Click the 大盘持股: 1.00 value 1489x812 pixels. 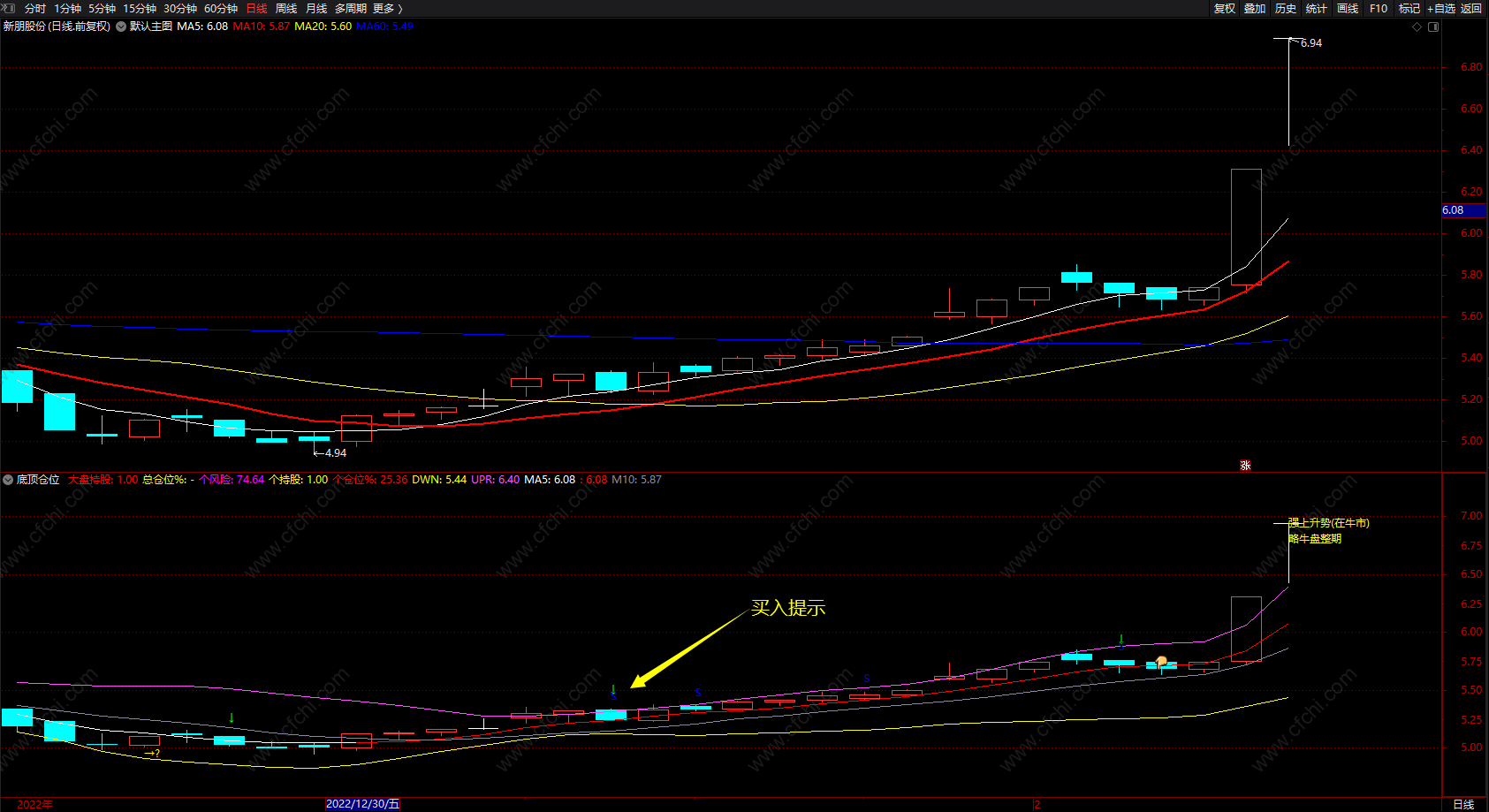point(103,480)
